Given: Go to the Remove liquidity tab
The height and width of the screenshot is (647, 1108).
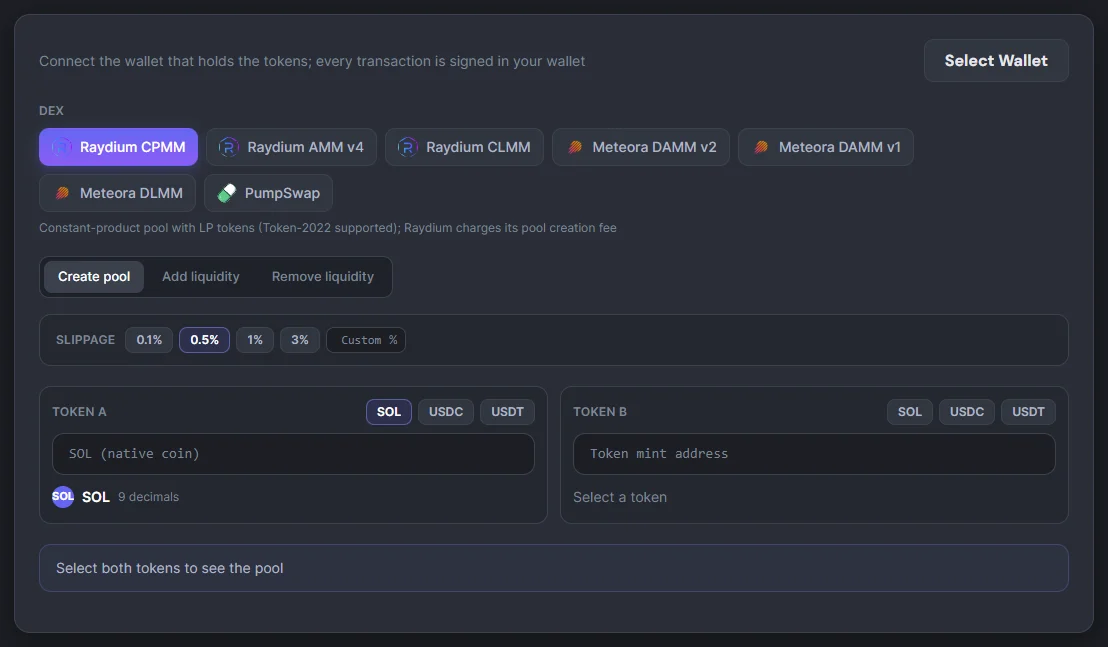Looking at the screenshot, I should click(323, 277).
